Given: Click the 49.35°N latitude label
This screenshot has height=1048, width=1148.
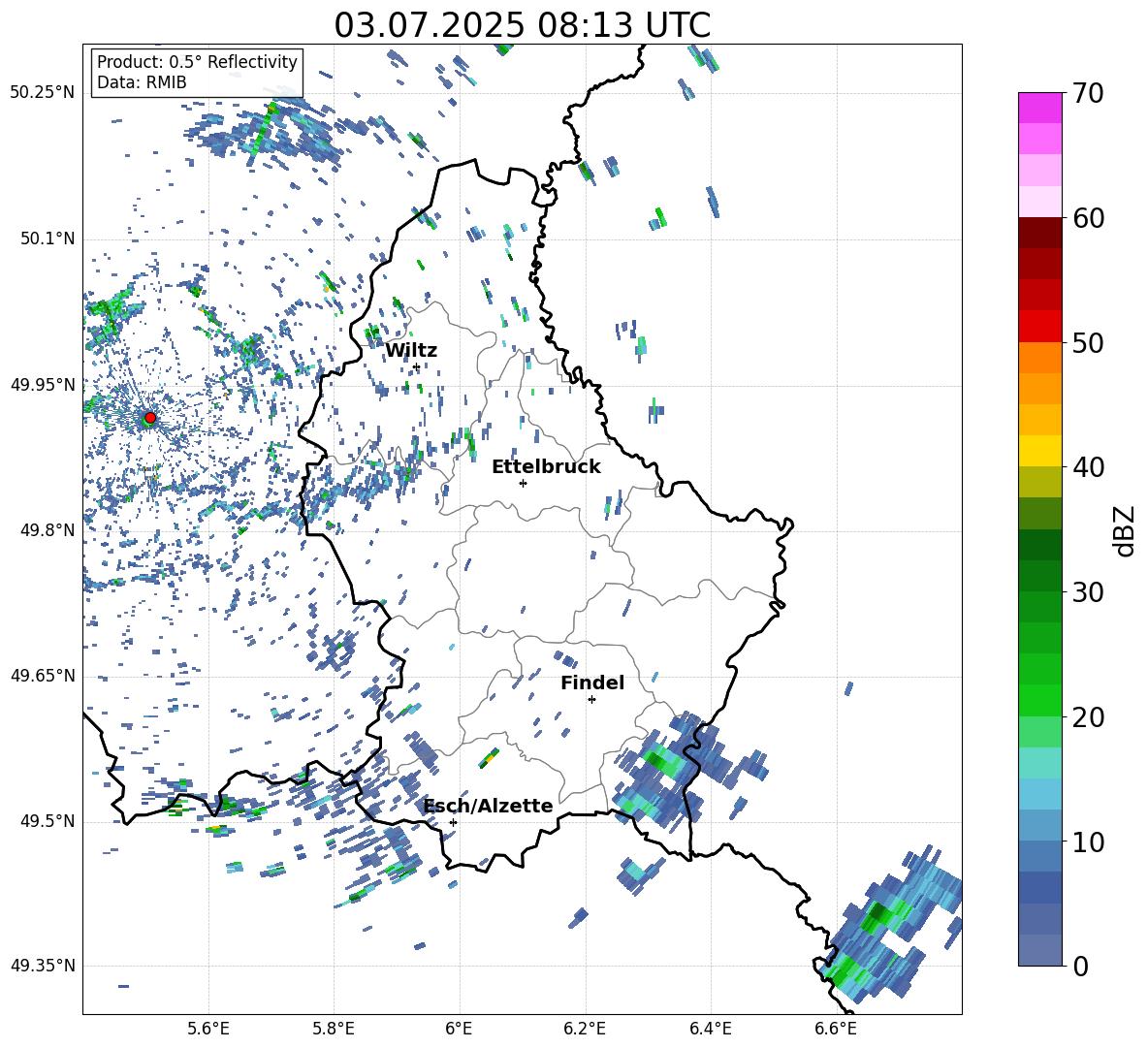Looking at the screenshot, I should point(43,966).
